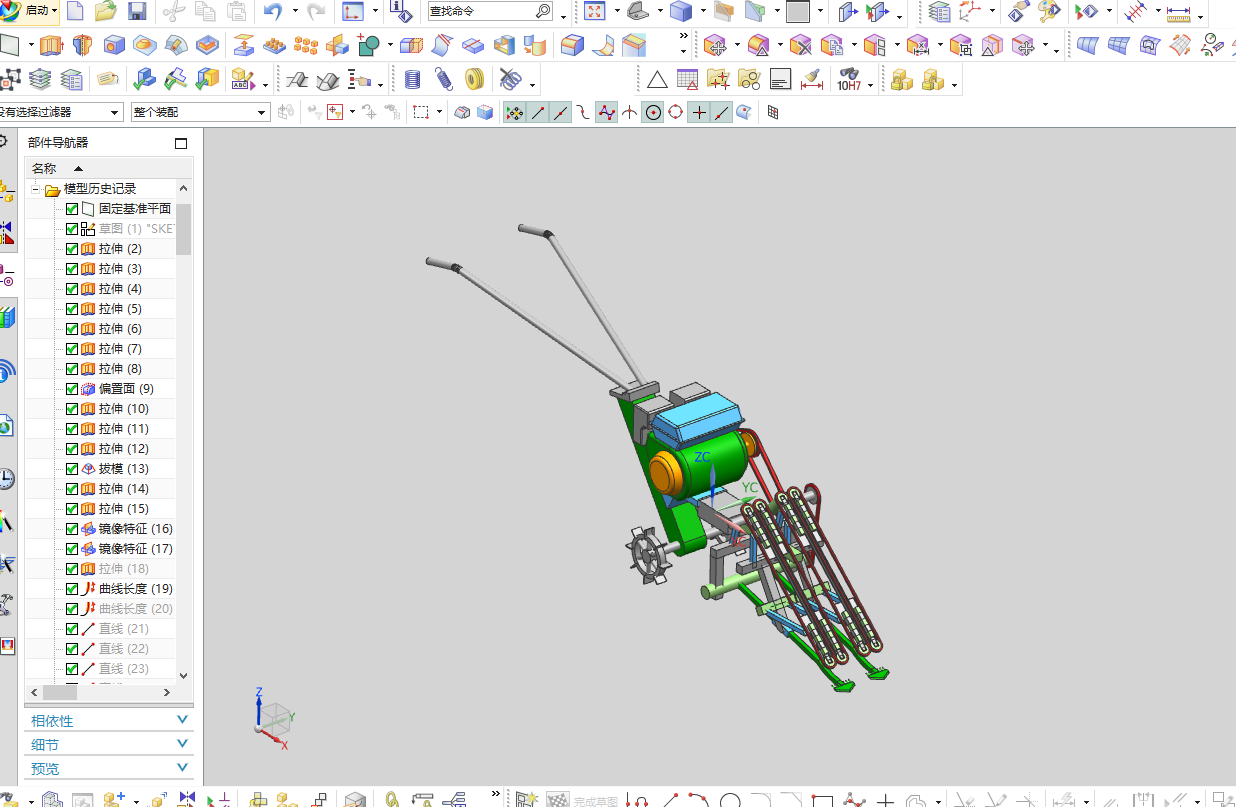Click the Information icon
This screenshot has height=807, width=1236.
pos(400,12)
